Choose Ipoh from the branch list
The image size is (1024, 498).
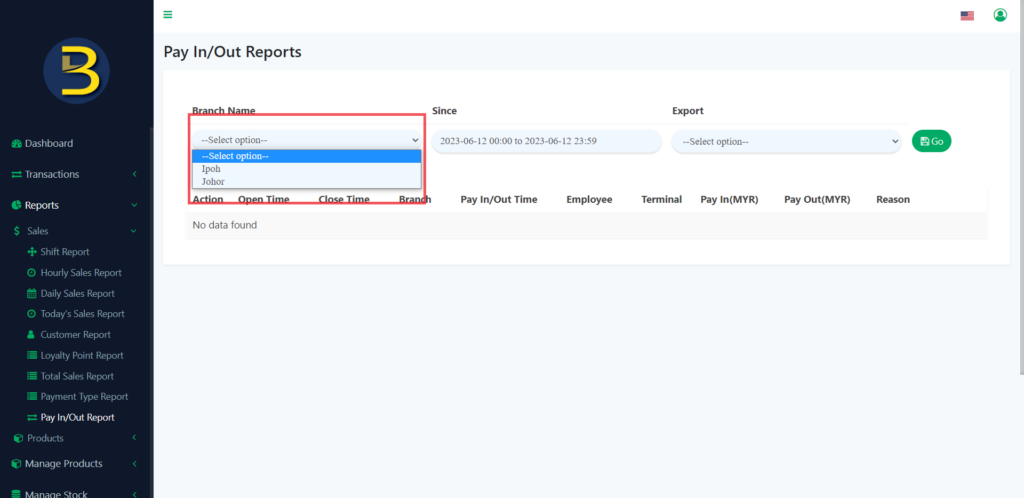click(212, 169)
